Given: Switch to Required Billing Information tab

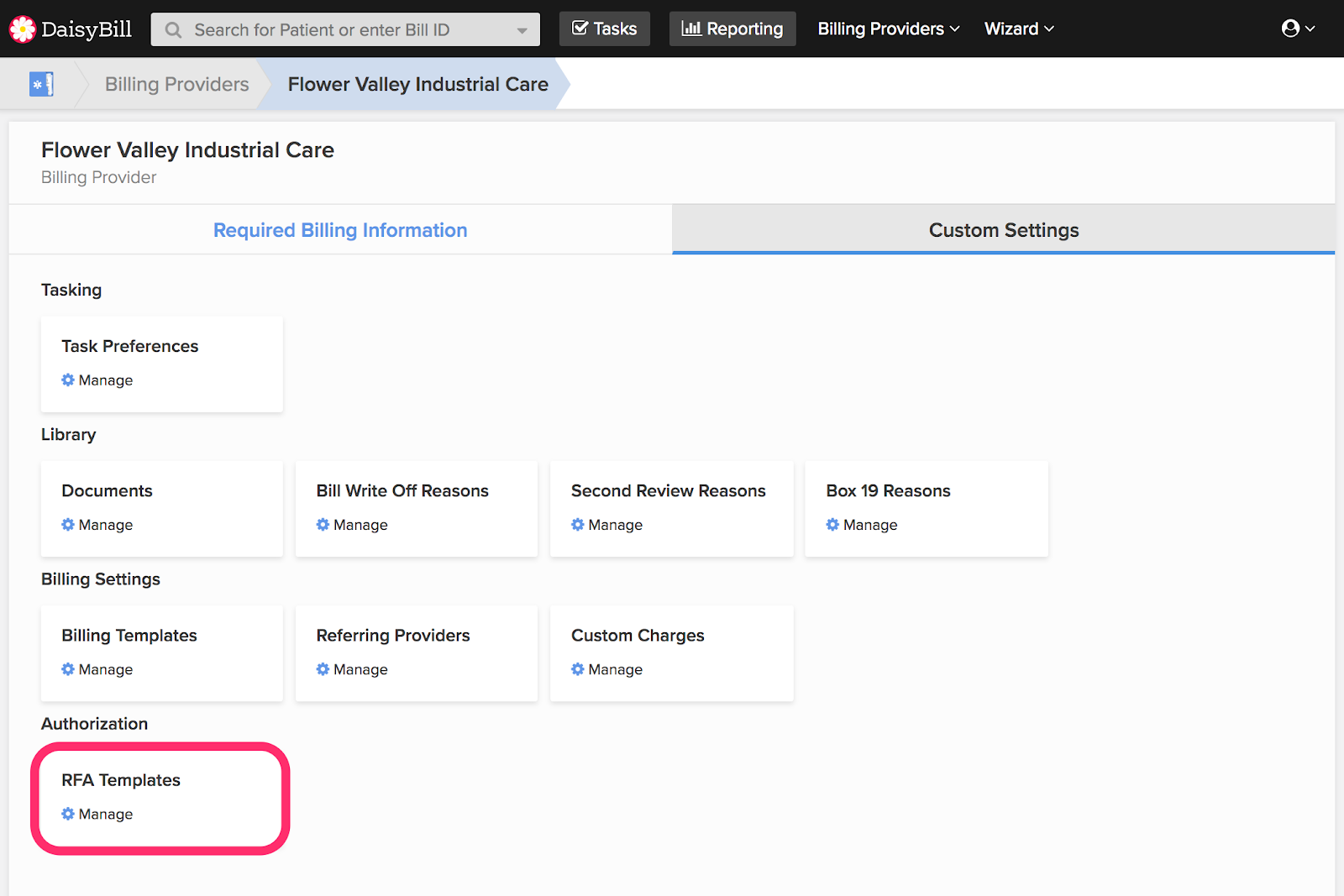Looking at the screenshot, I should (x=340, y=230).
